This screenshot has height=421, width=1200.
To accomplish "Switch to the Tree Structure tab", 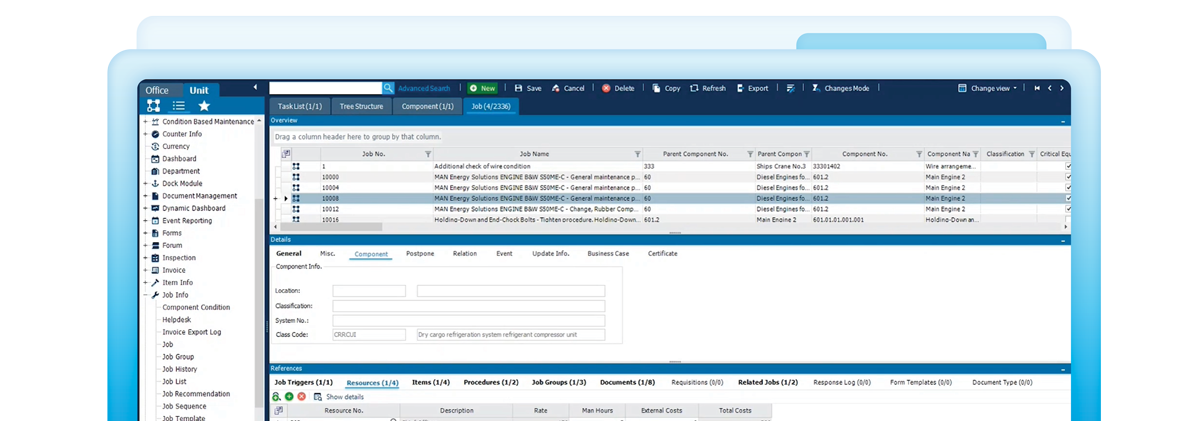I will click(x=361, y=106).
